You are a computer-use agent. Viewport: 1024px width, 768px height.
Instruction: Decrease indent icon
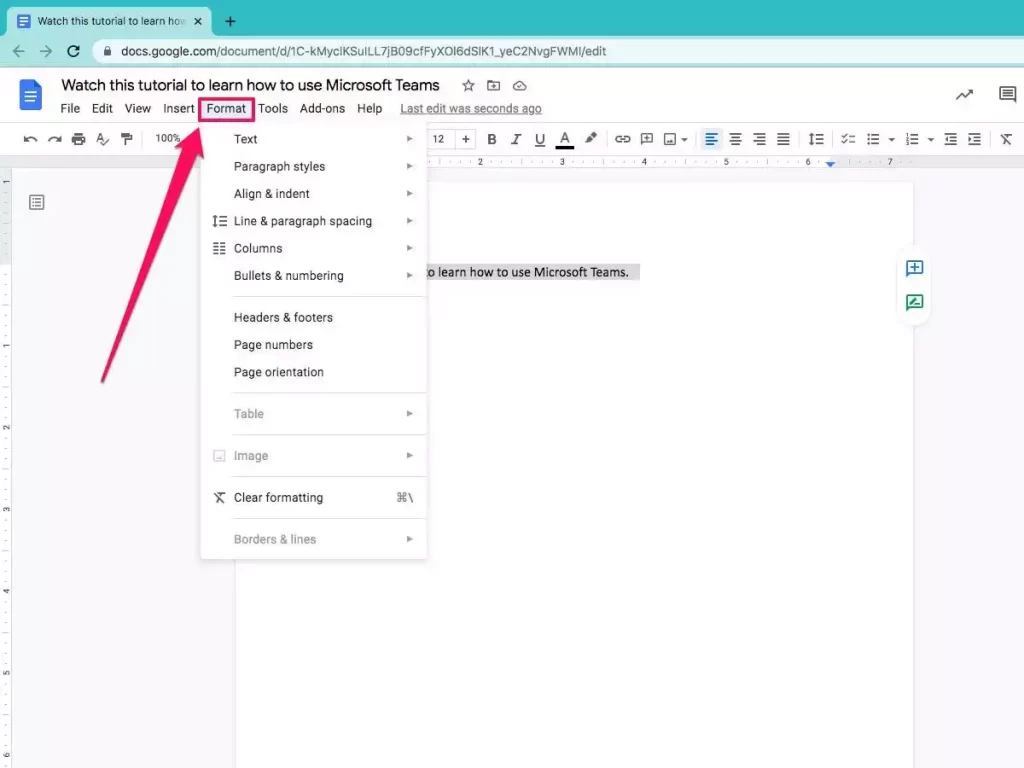(x=950, y=139)
